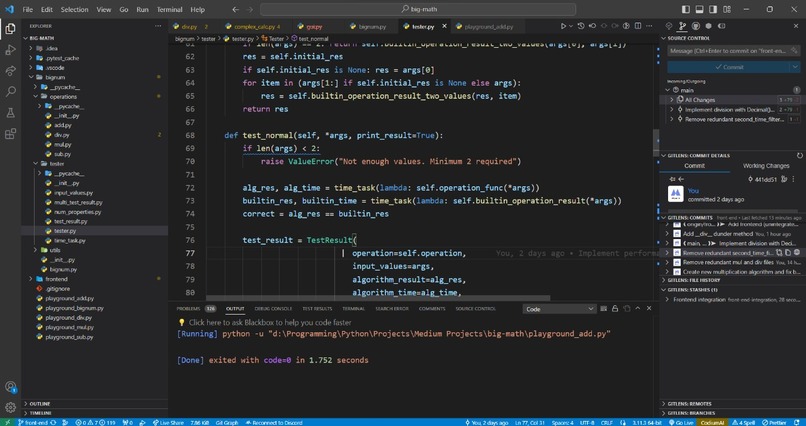Switch to Problems panel tab

[x=196, y=309]
